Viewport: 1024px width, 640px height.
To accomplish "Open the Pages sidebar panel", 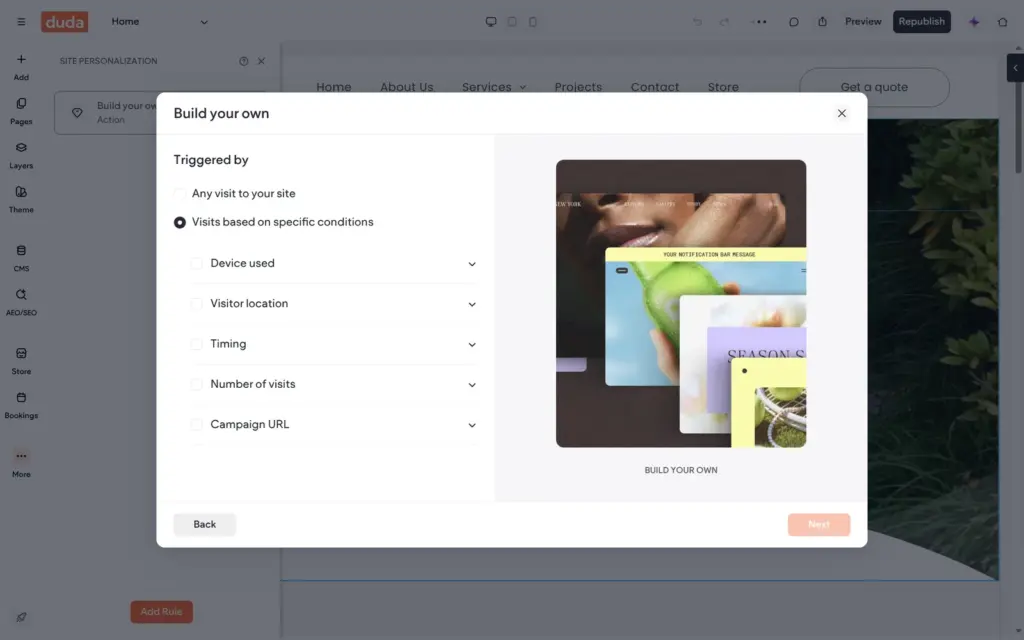I will pyautogui.click(x=21, y=112).
